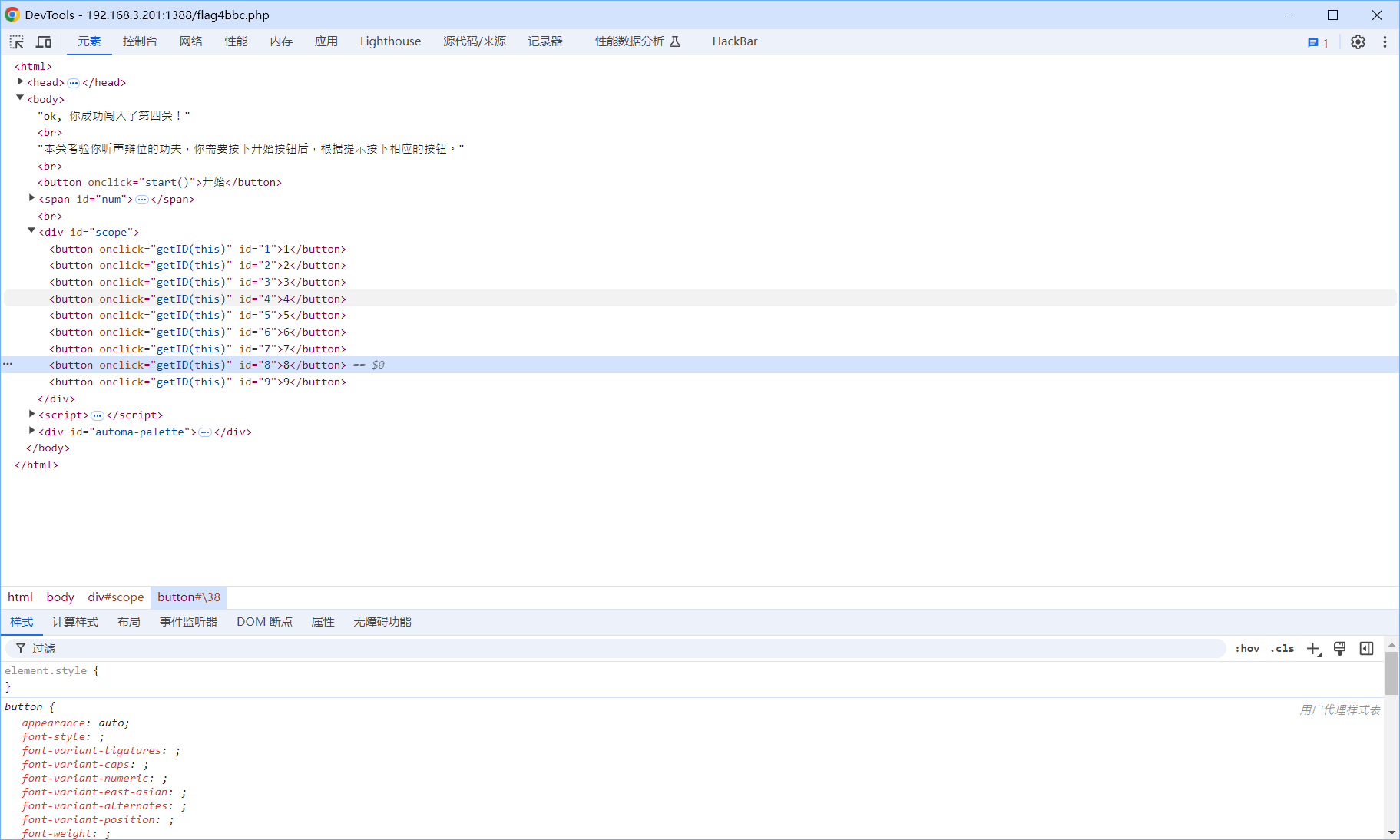1400x840 pixels.
Task: Open the 源代码/来源 tab
Action: pos(475,41)
